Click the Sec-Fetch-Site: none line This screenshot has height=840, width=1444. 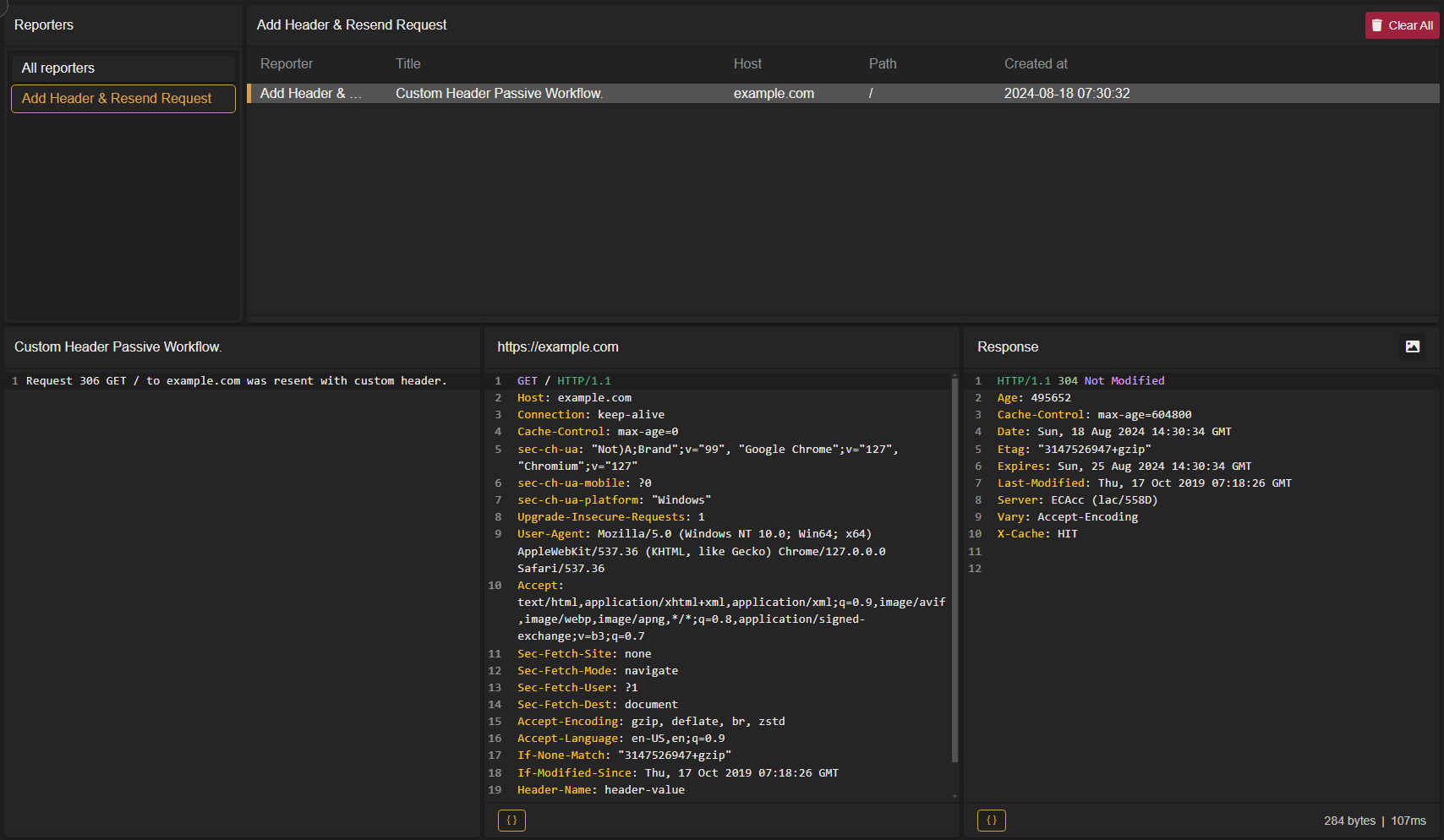pyautogui.click(x=584, y=654)
